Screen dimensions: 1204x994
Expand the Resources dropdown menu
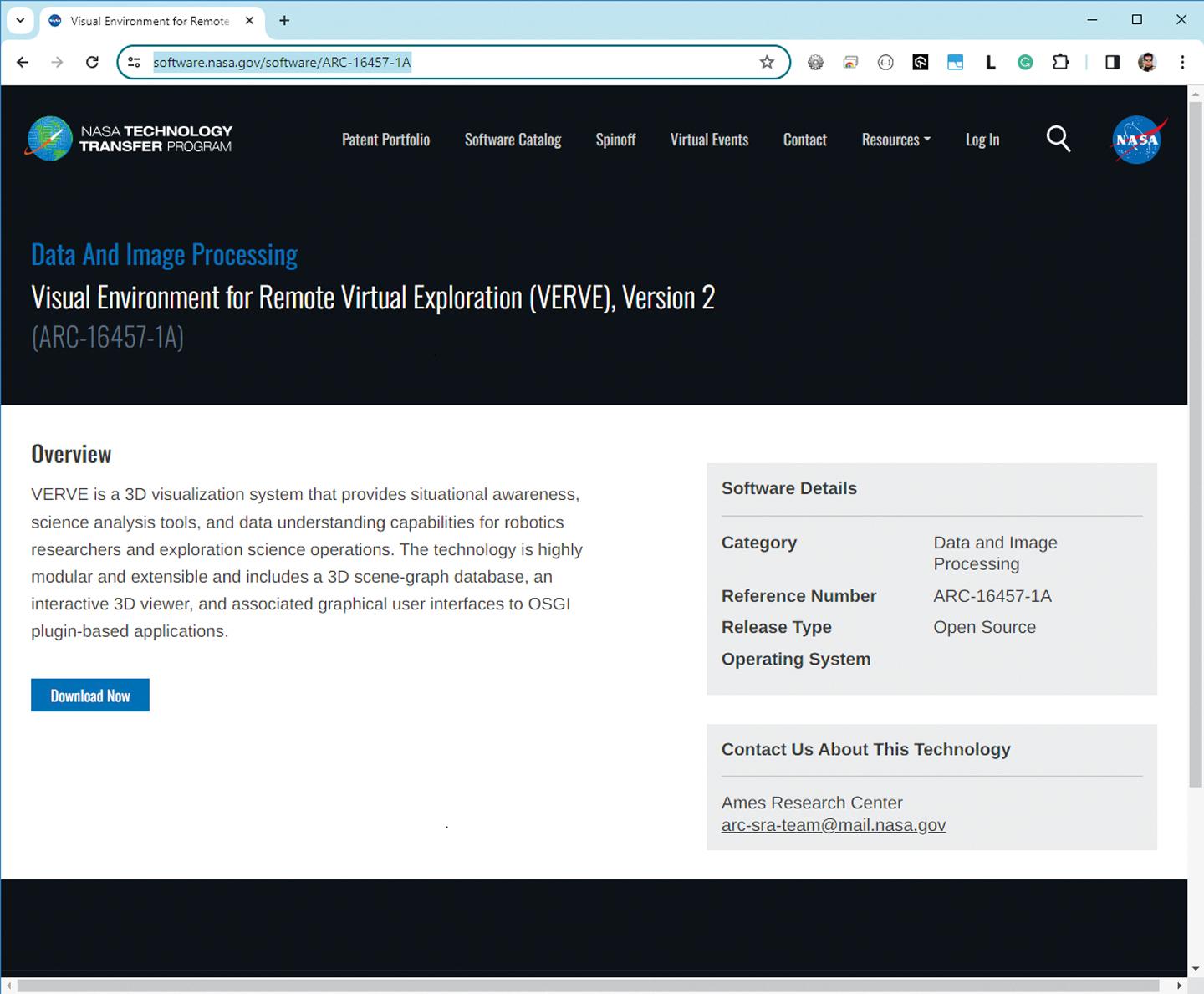(x=896, y=140)
